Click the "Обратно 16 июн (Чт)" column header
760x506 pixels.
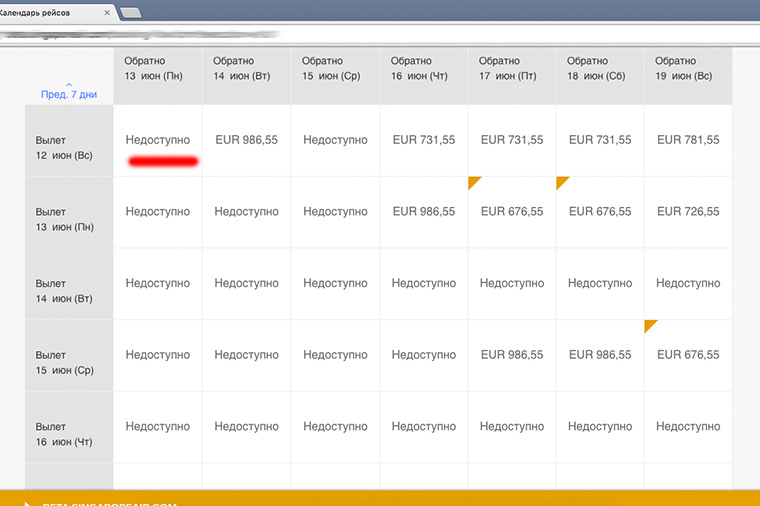(x=424, y=76)
